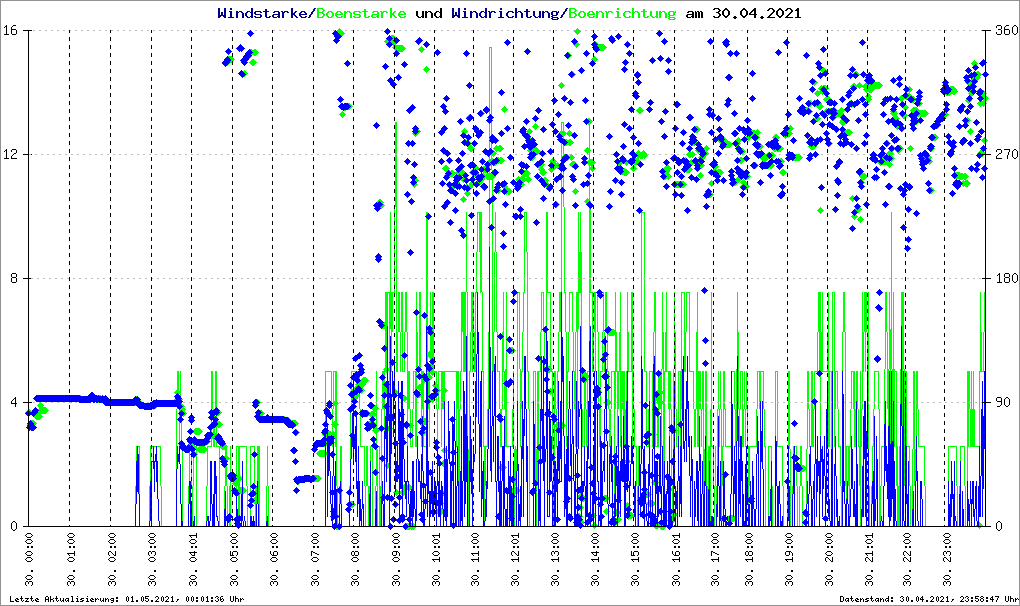This screenshot has height=606, width=1020.
Task: Click the time label '30. 23:00'
Action: point(946,559)
